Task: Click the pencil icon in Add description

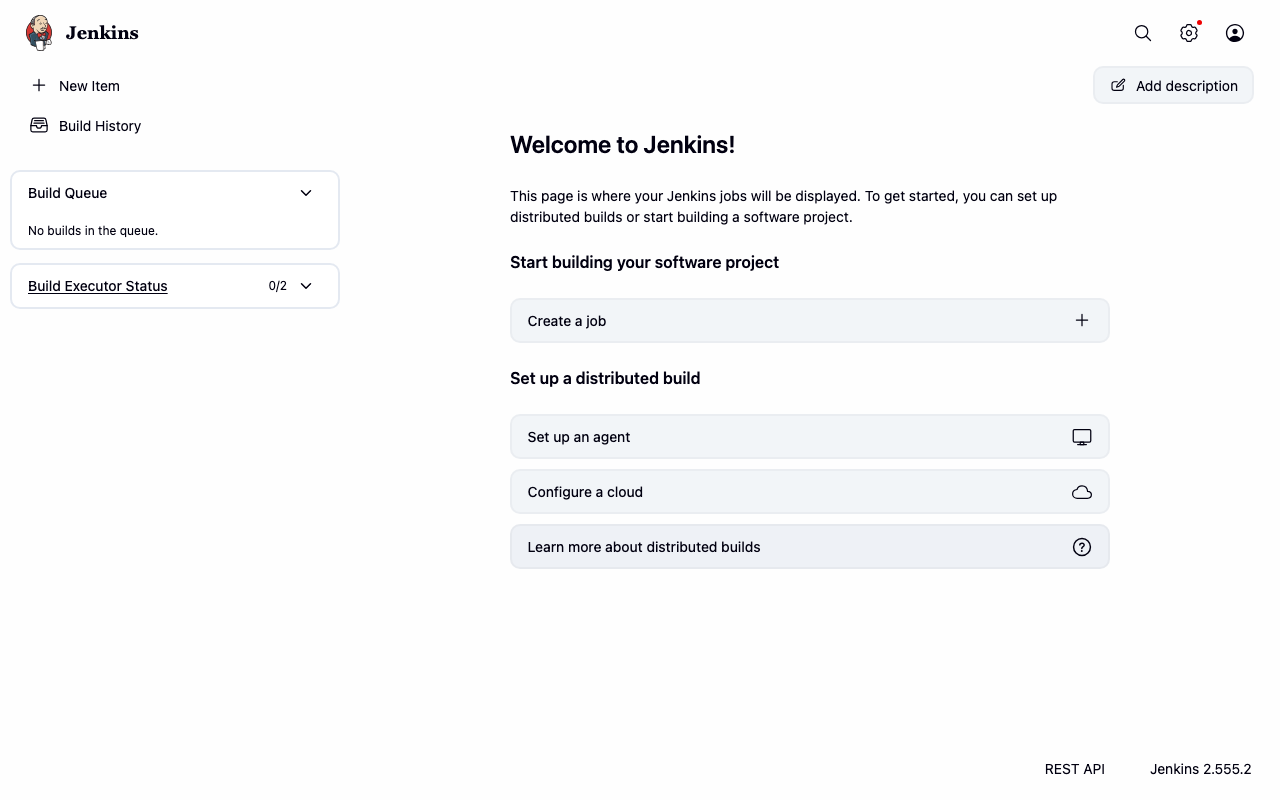Action: point(1118,85)
